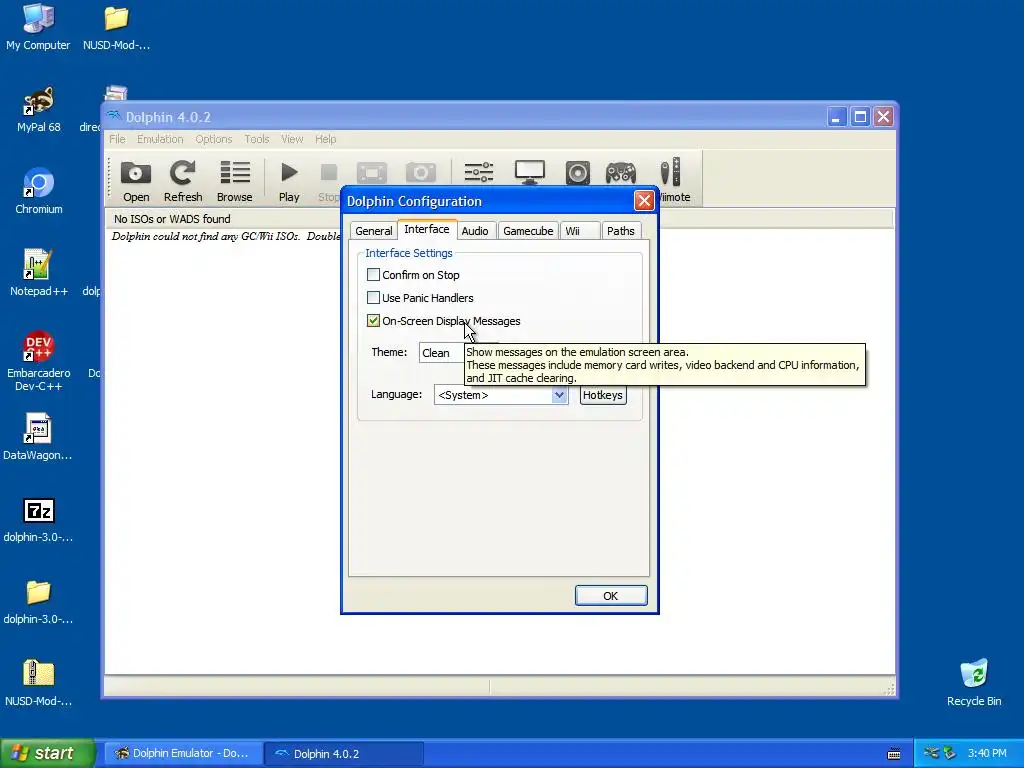Open the Options menu

tap(214, 139)
